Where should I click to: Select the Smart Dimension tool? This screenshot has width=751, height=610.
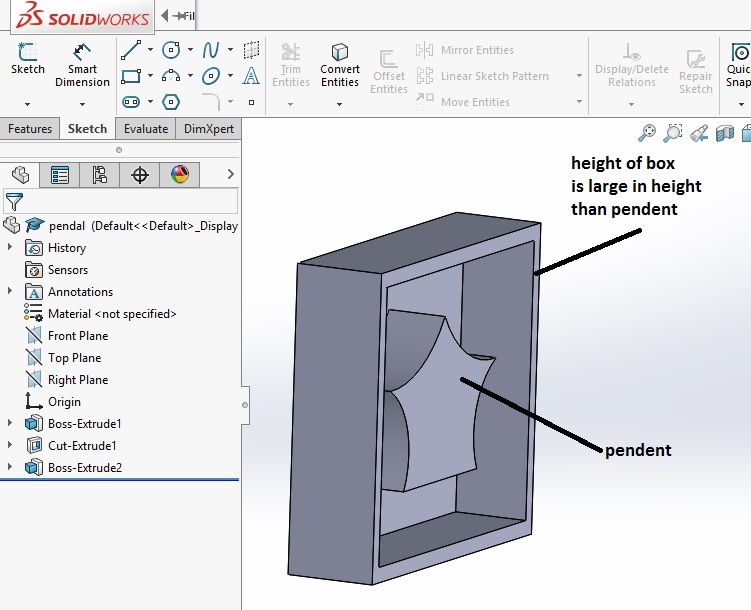pos(82,65)
